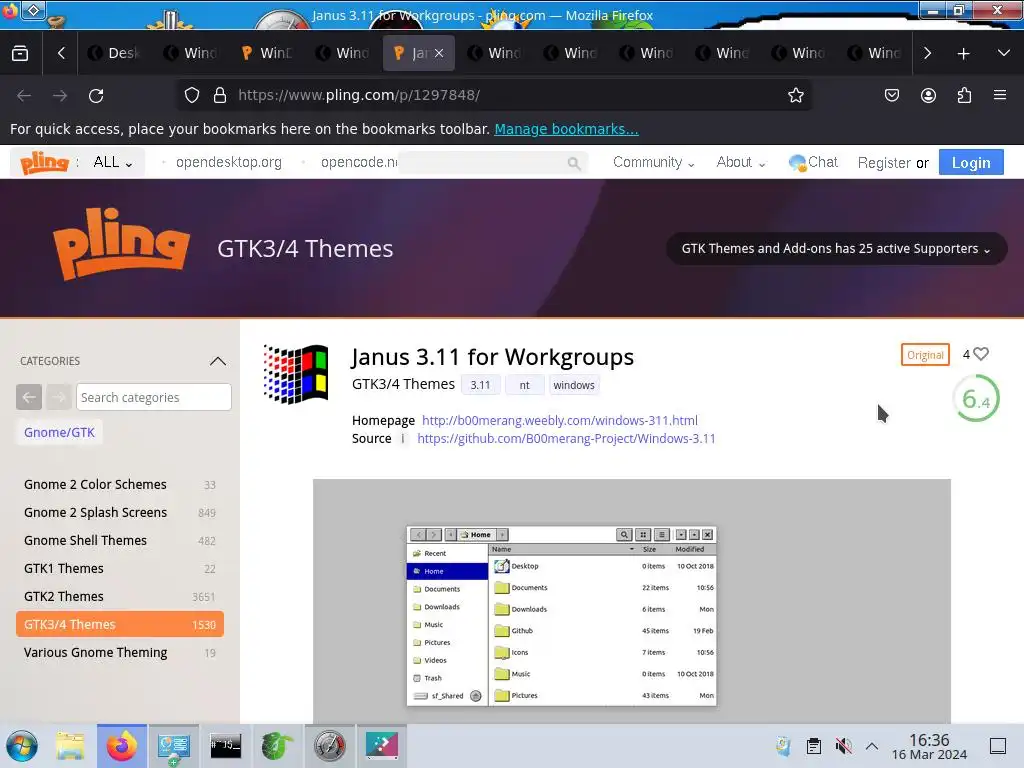Click large Pling logo in banner
This screenshot has width=1024, height=768.
(x=121, y=244)
